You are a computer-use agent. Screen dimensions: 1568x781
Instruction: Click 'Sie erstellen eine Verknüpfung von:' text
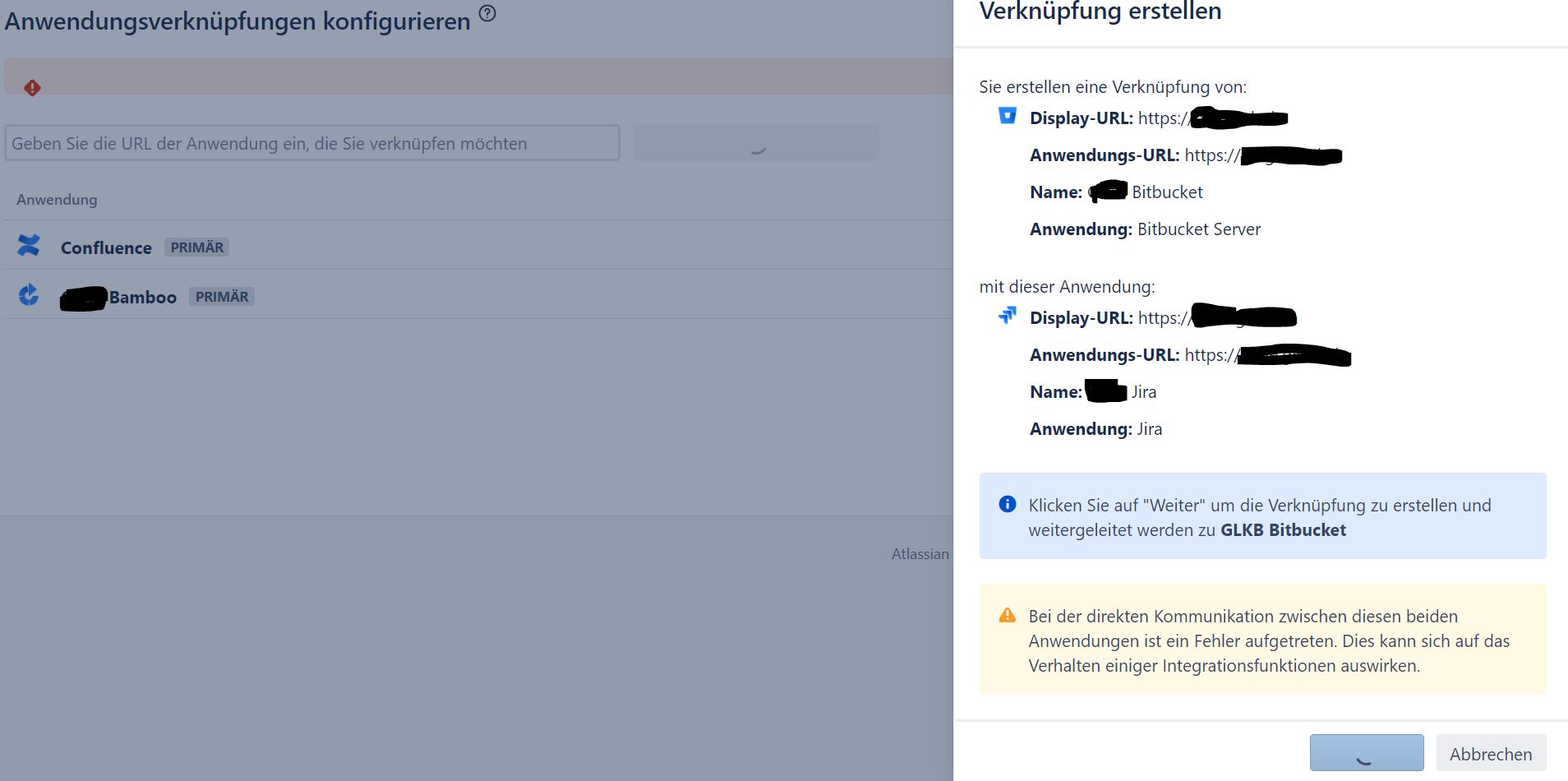coord(1113,87)
